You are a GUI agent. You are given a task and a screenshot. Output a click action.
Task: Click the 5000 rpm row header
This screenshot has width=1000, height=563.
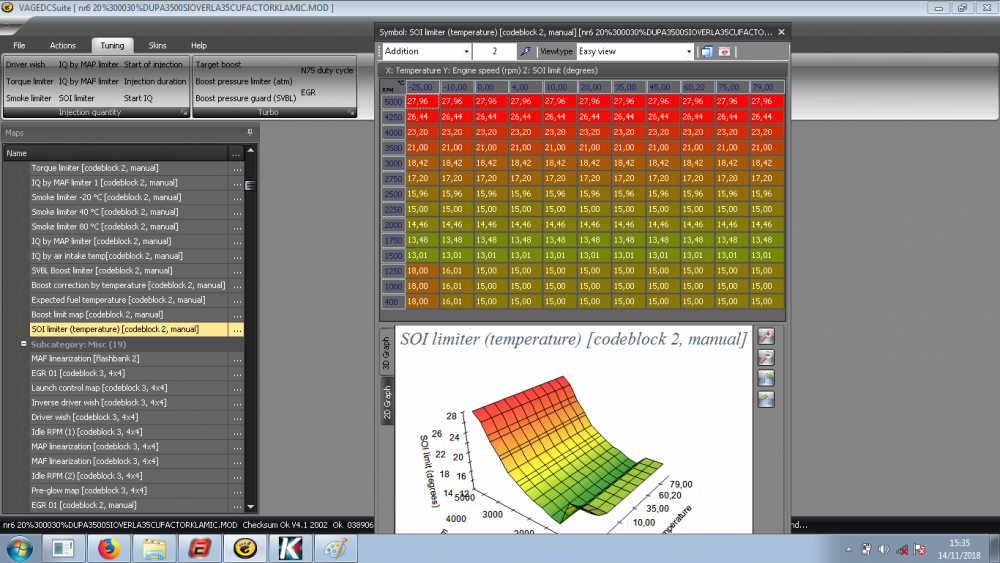[x=393, y=102]
